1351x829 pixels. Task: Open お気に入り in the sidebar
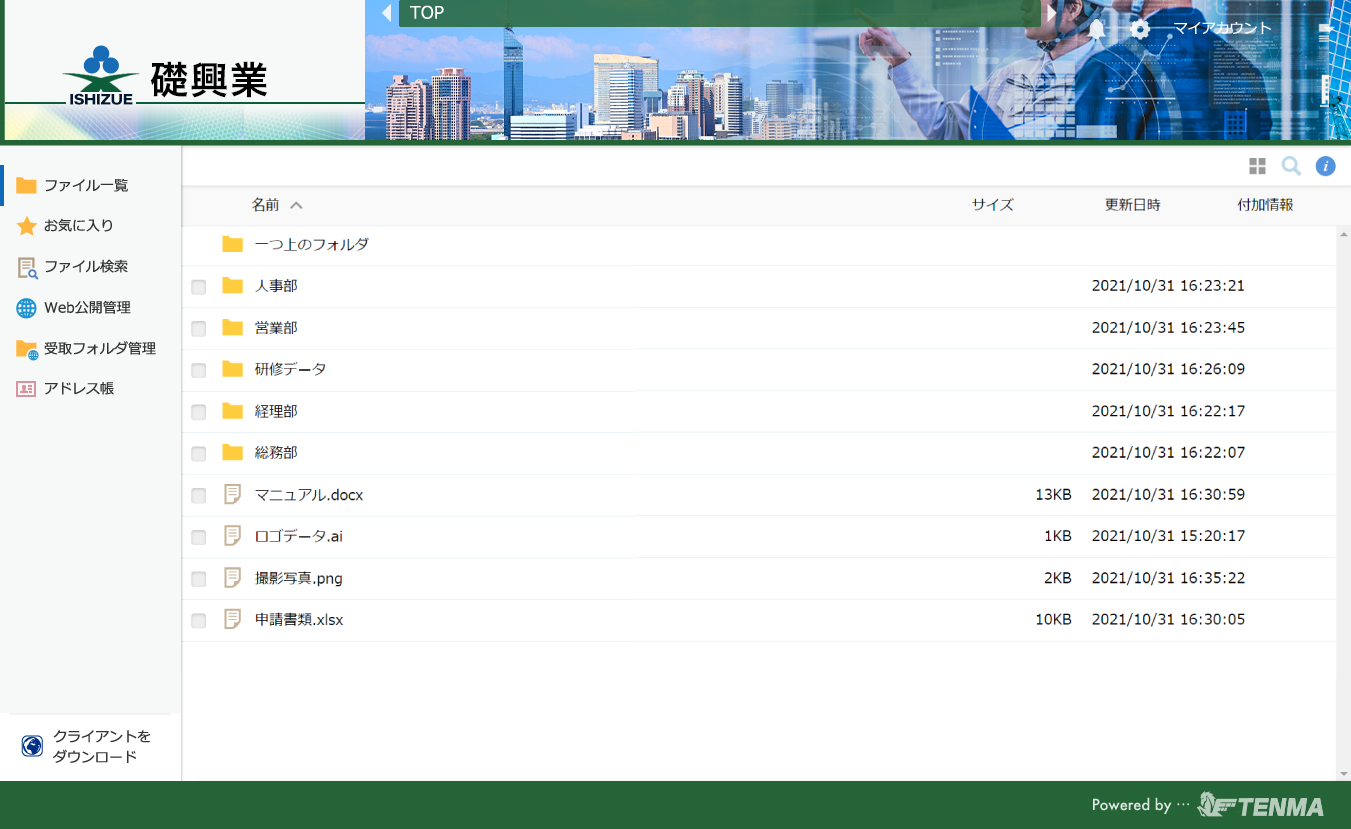(78, 226)
